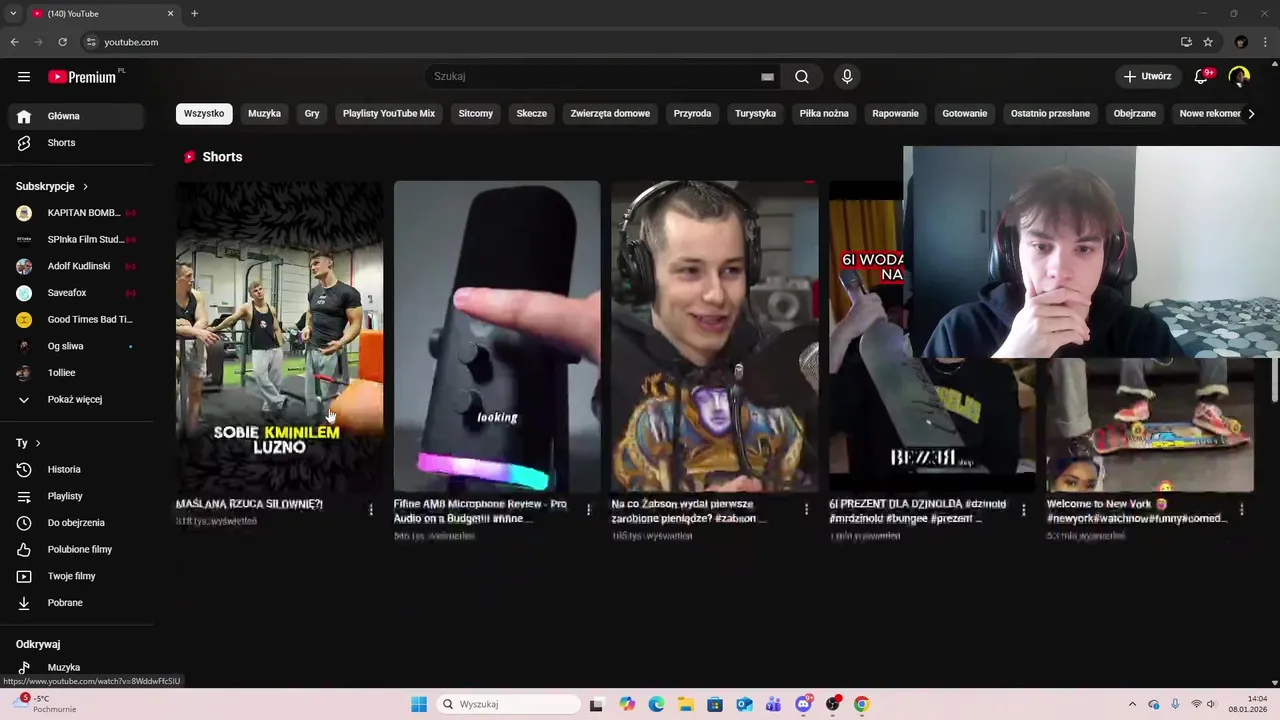Viewport: 1280px width, 720px height.
Task: Open Welcome to New York short
Action: point(1150,425)
